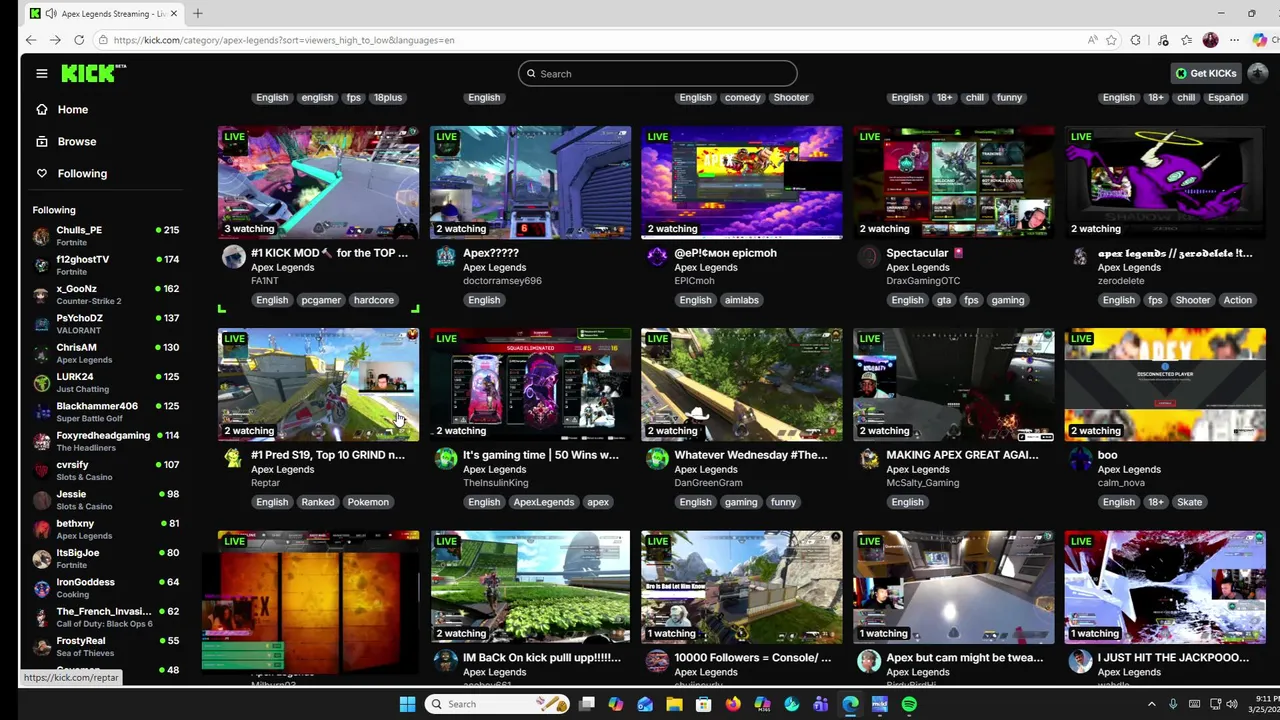1280x720 pixels.
Task: Open Firefox from taskbar
Action: tap(733, 704)
